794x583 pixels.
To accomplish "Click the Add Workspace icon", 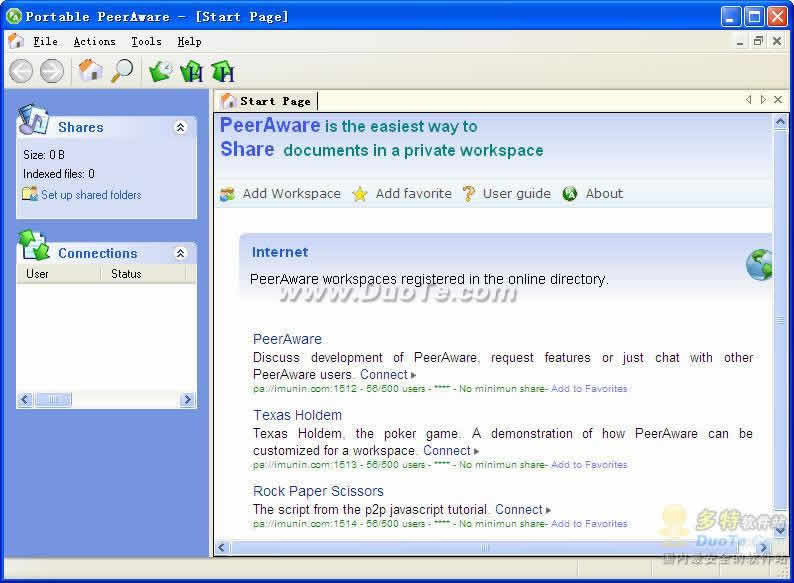I will tap(227, 193).
